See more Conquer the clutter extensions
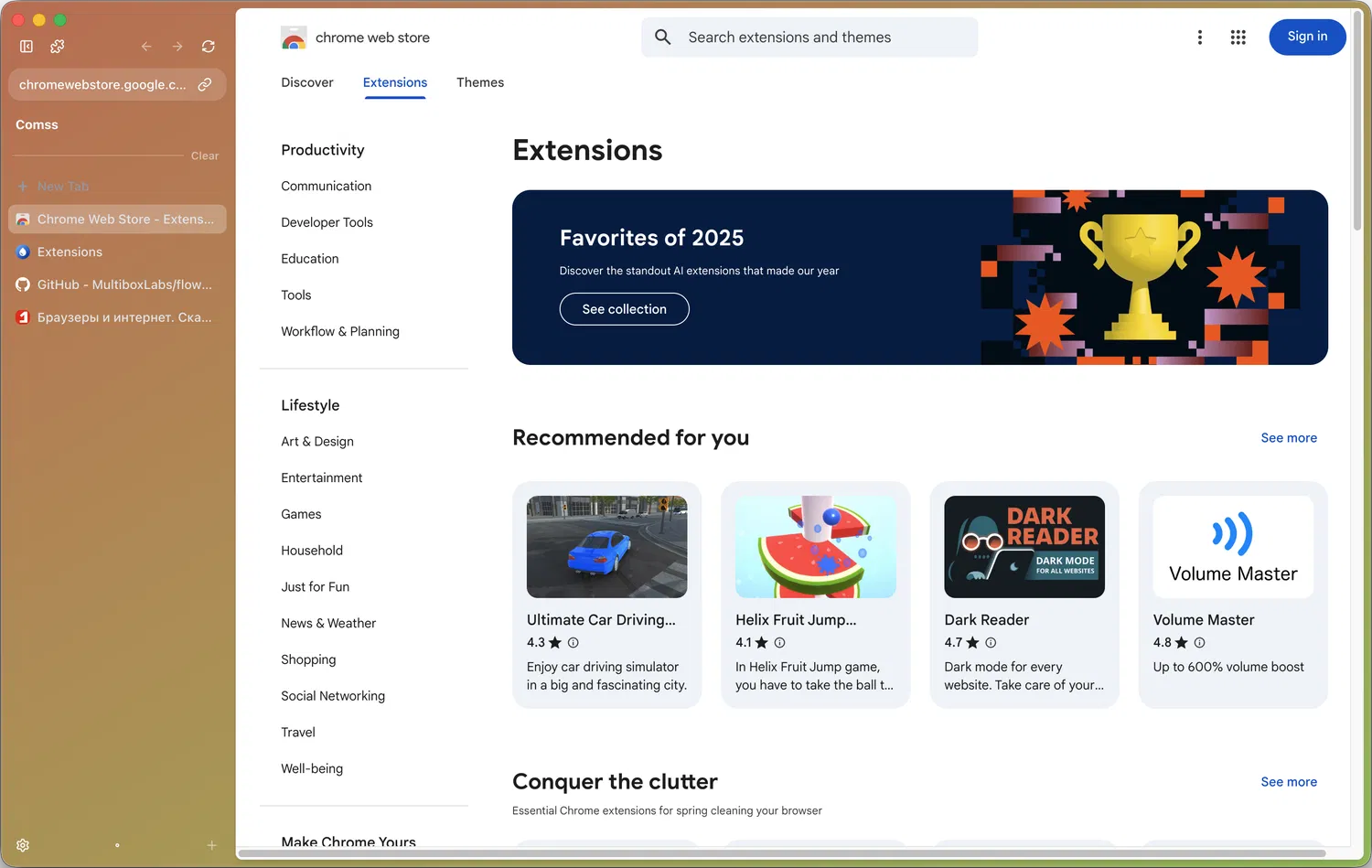The width and height of the screenshot is (1372, 868). click(x=1289, y=782)
